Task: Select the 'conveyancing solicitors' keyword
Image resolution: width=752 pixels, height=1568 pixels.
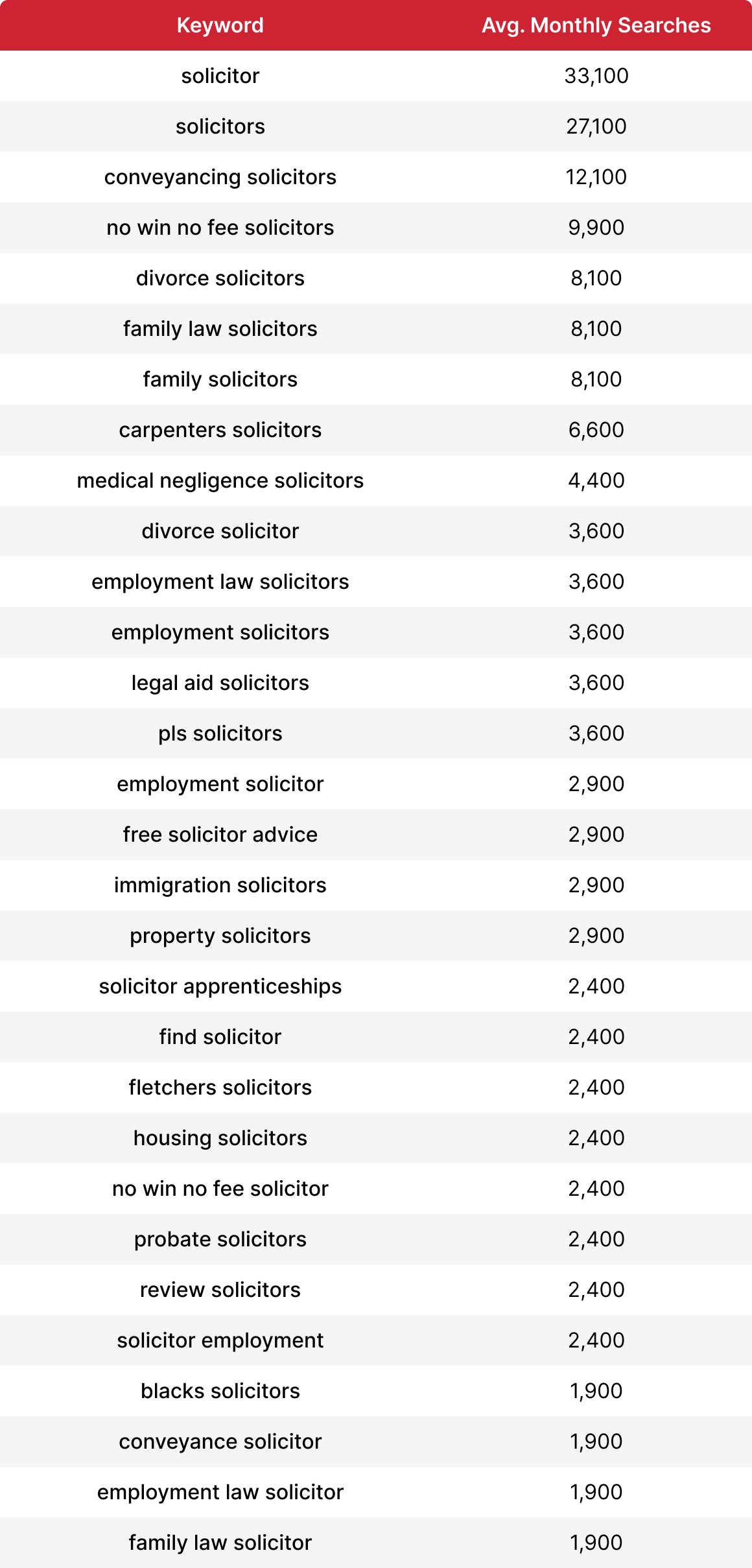Action: pos(220,177)
